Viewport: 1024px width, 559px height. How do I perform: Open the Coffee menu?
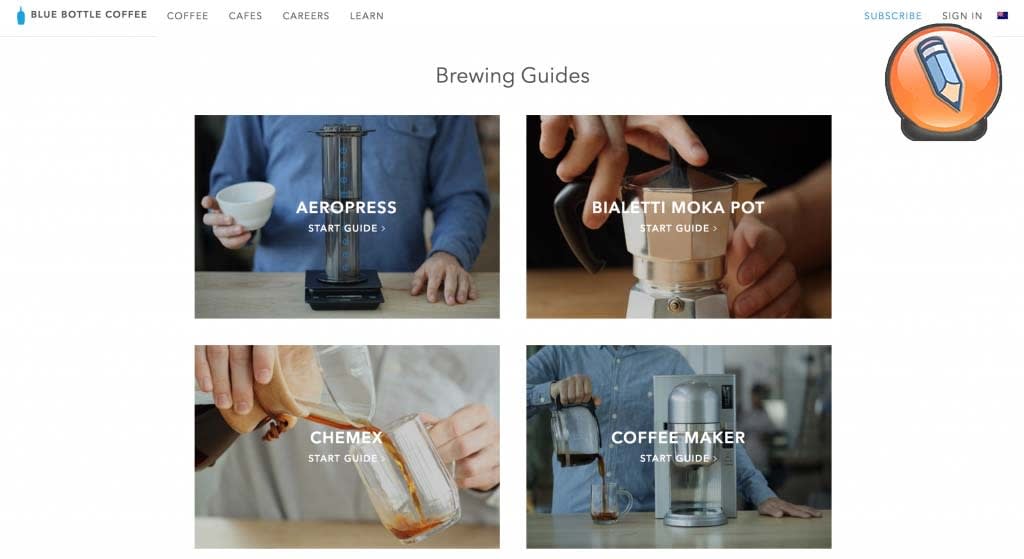tap(187, 16)
